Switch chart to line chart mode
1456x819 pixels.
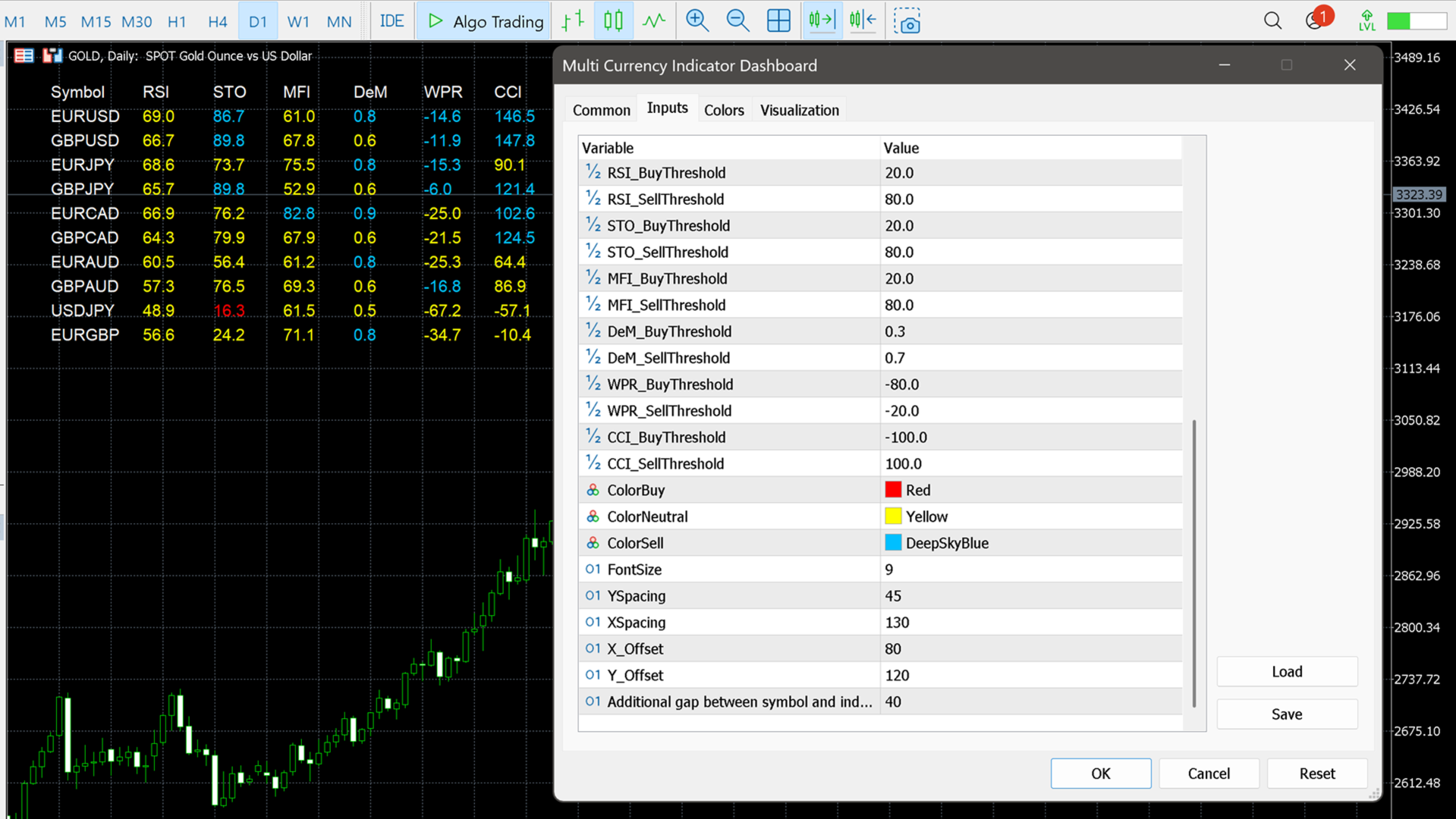click(654, 20)
